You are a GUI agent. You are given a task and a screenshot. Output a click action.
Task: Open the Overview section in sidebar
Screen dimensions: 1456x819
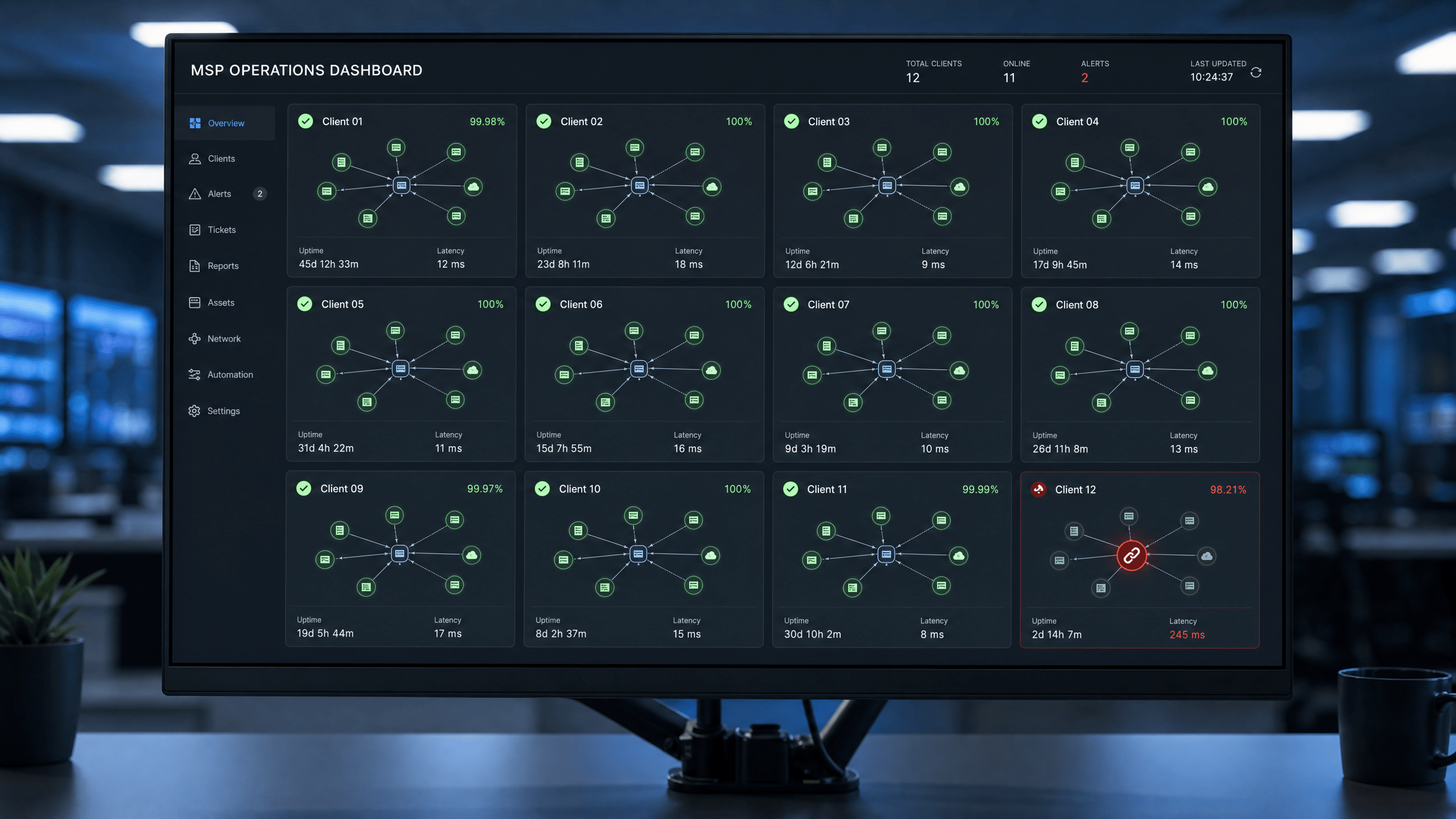225,123
